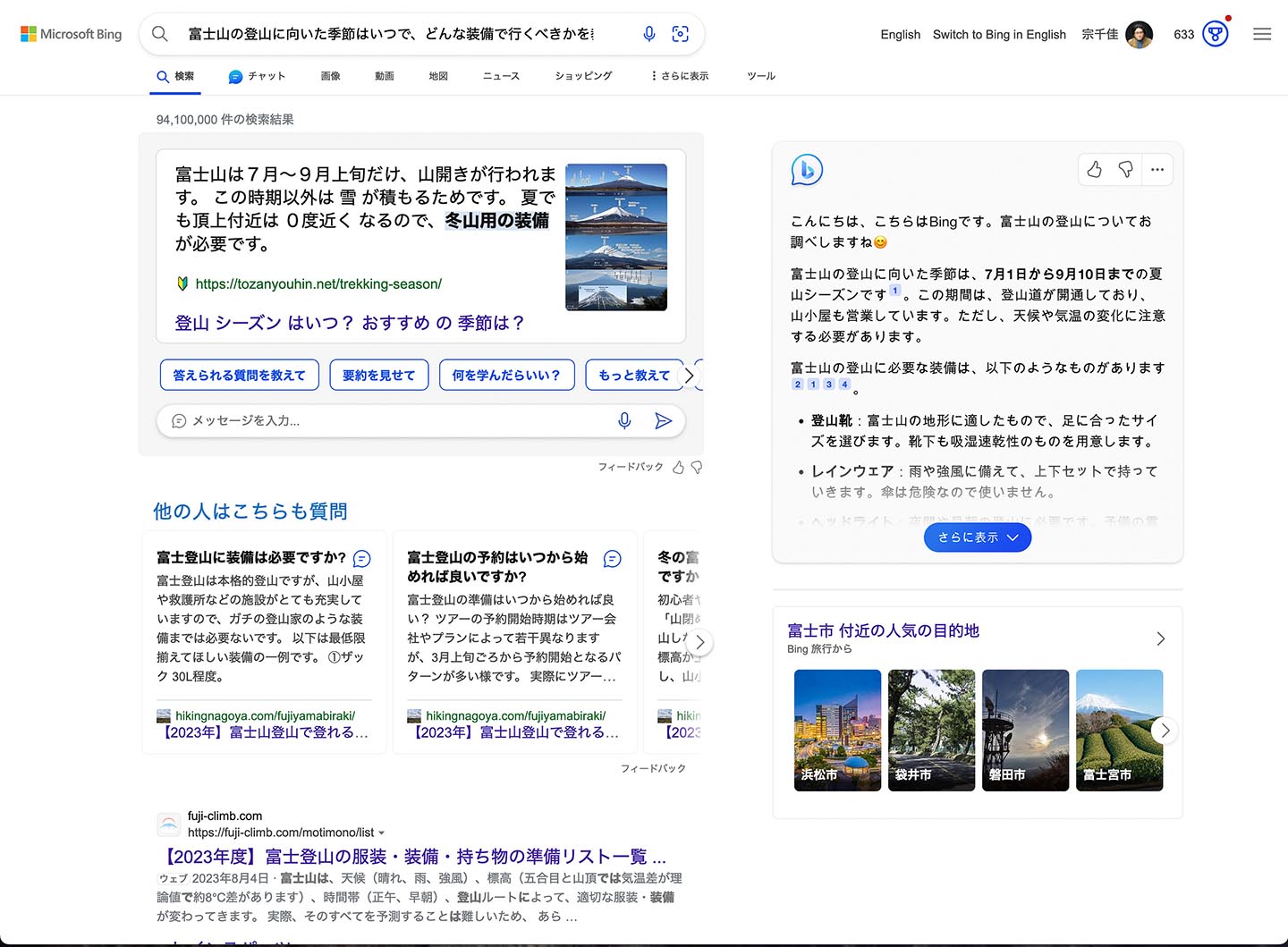Switch to 地図 tab
This screenshot has height=947, width=1288.
[438, 76]
